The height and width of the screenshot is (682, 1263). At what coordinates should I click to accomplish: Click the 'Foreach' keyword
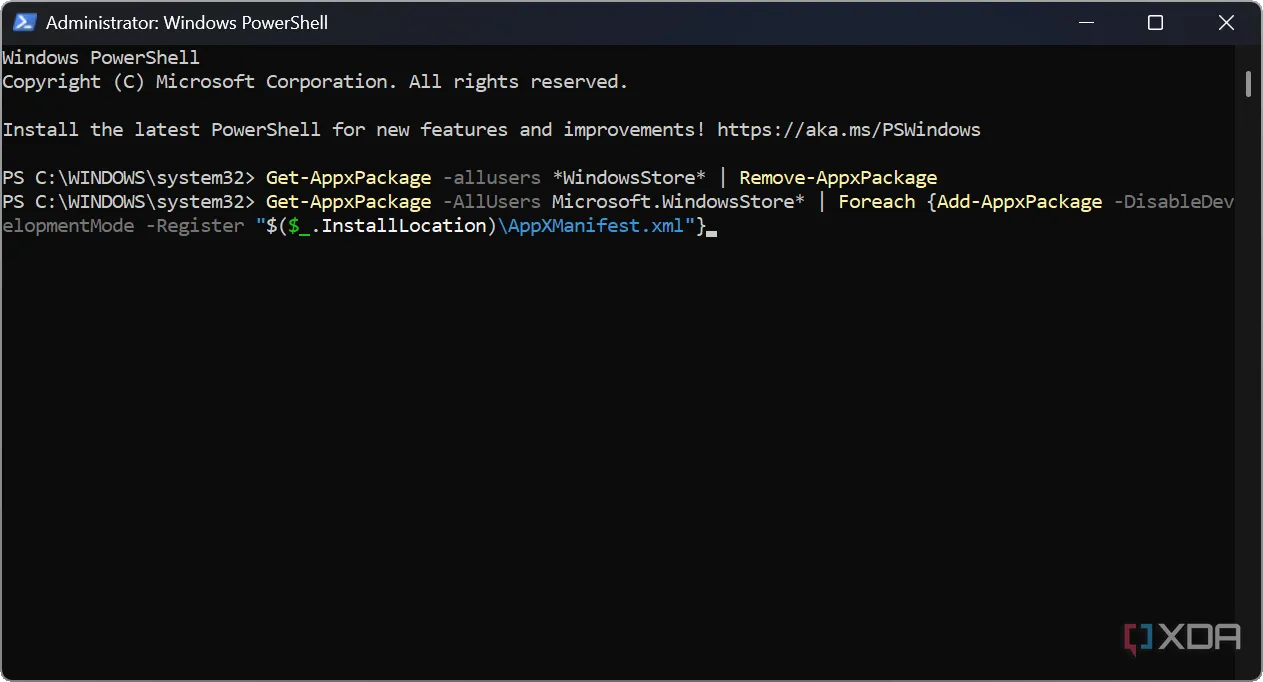877,202
